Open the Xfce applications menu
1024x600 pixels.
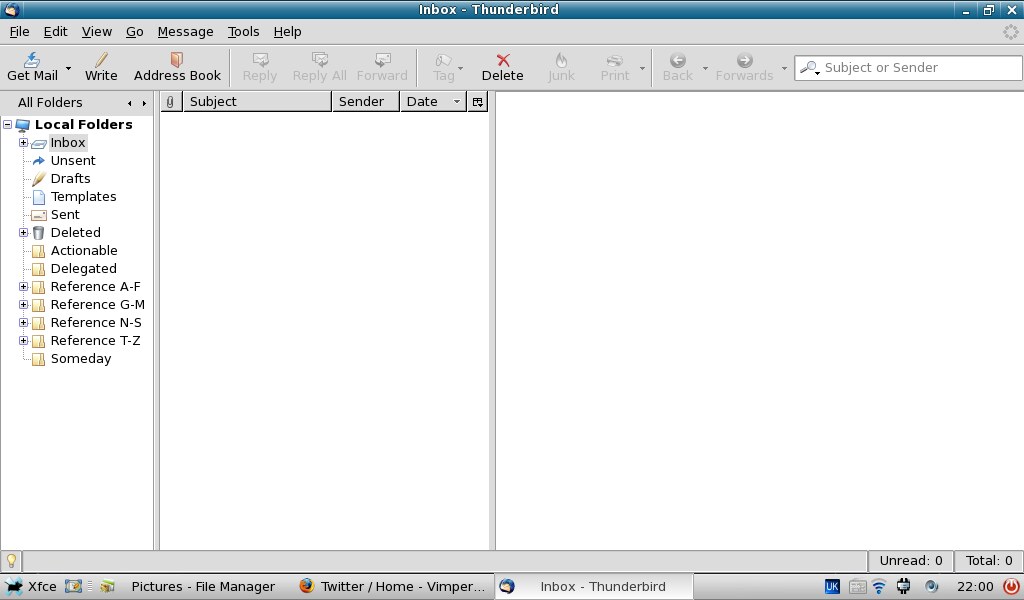coord(31,586)
